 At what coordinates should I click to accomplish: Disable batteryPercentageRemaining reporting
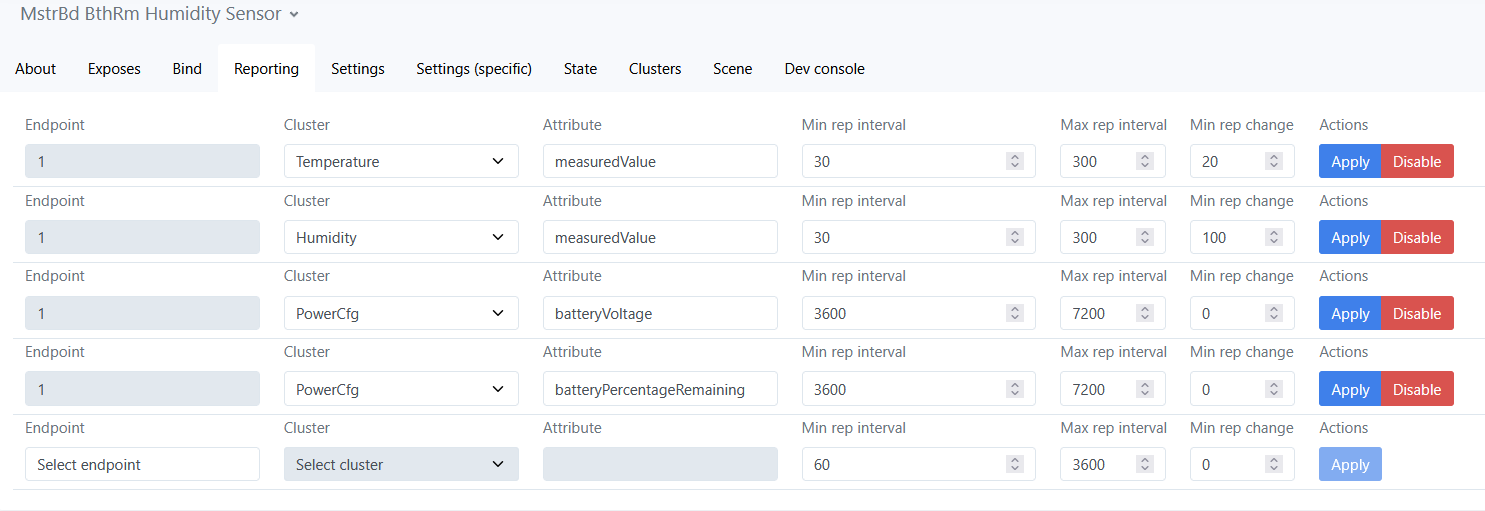coord(1417,389)
